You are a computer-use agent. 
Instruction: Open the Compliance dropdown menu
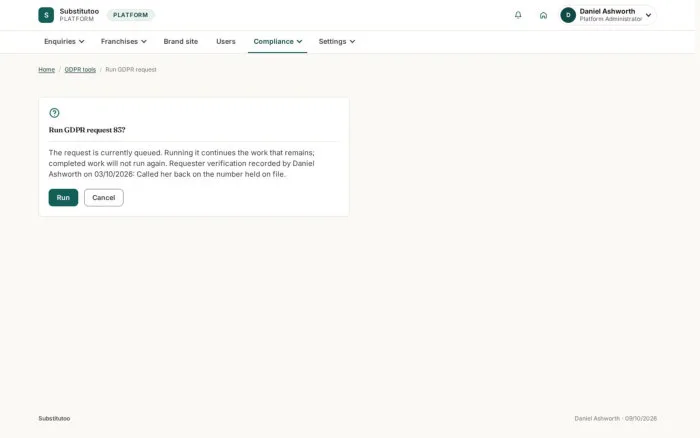tap(277, 42)
